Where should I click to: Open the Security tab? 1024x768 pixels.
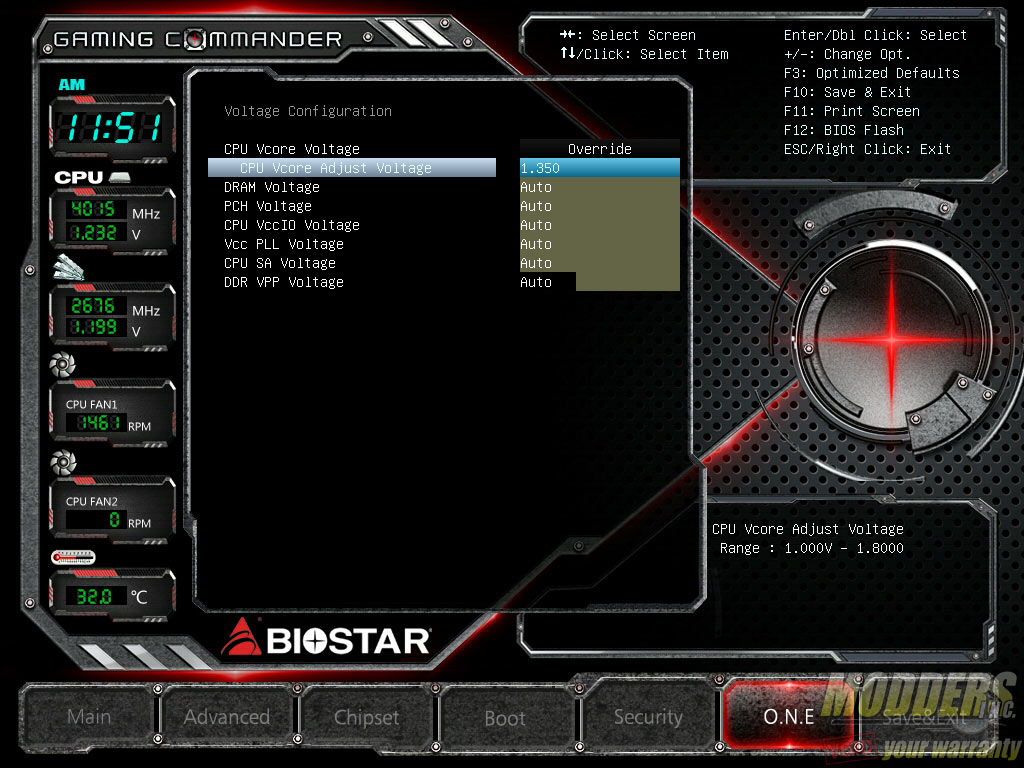point(648,716)
